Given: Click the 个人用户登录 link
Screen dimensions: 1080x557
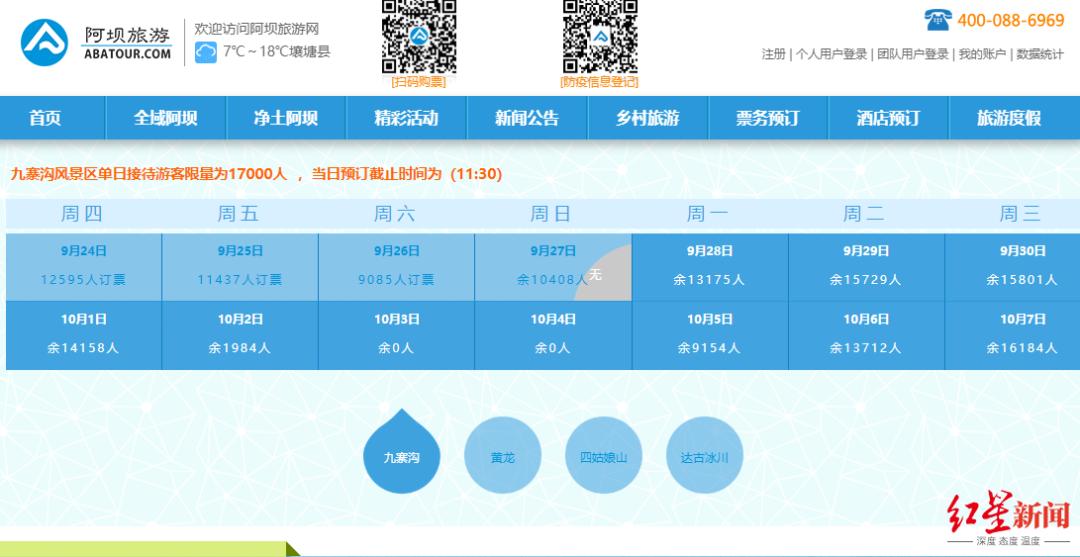Looking at the screenshot, I should coord(831,54).
